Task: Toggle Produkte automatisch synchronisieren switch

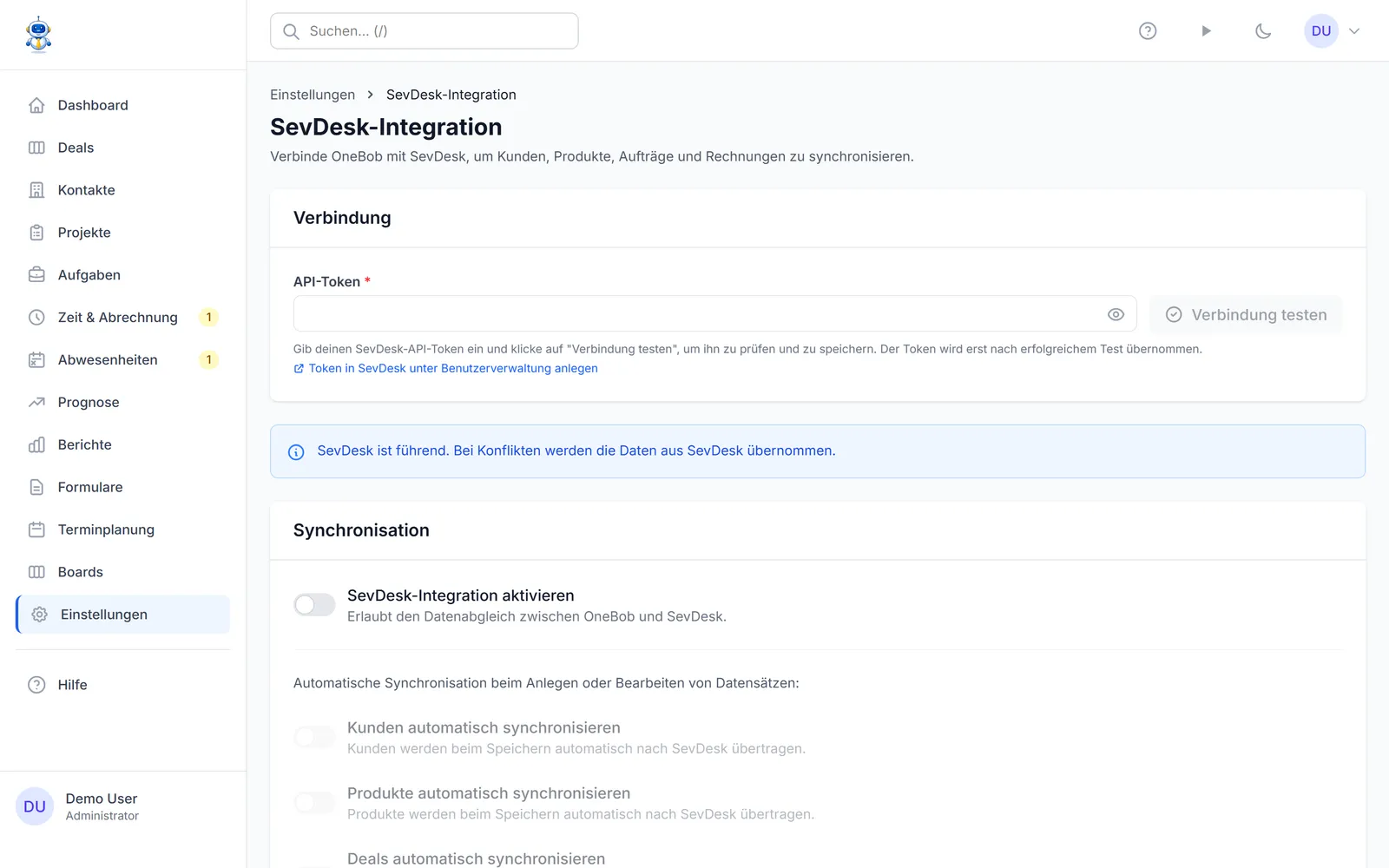Action: (314, 803)
